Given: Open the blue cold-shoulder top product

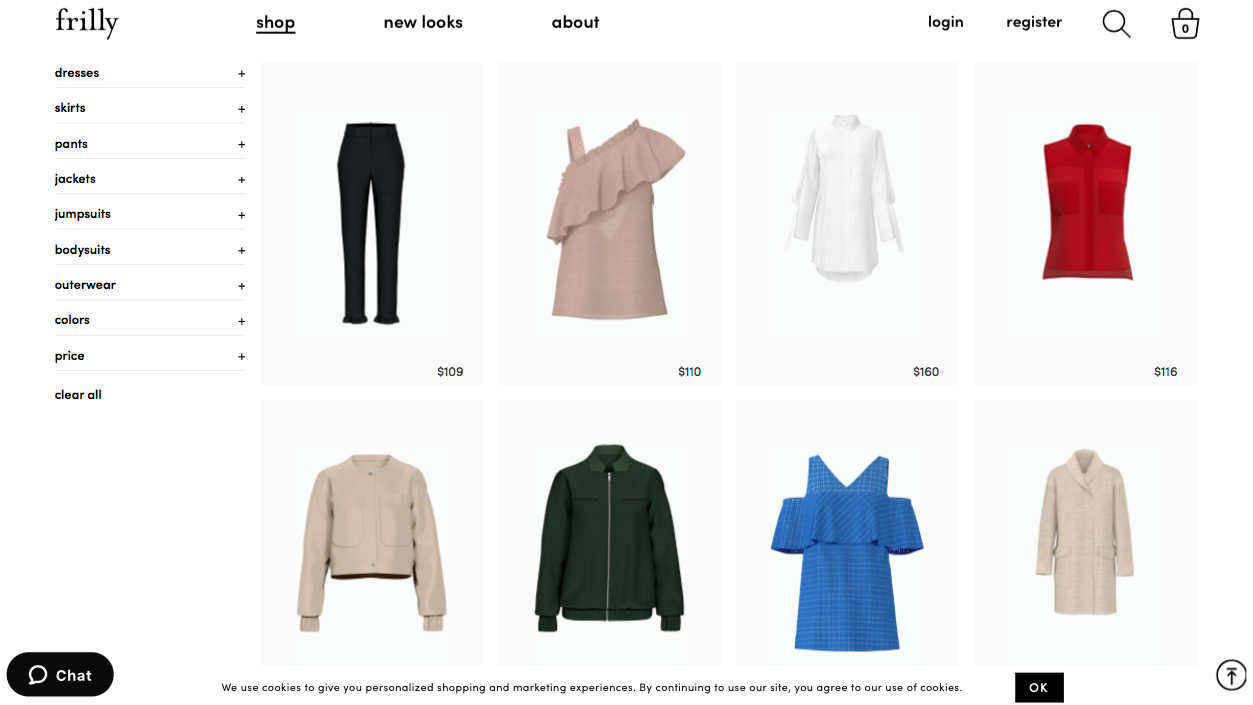Looking at the screenshot, I should point(847,533).
